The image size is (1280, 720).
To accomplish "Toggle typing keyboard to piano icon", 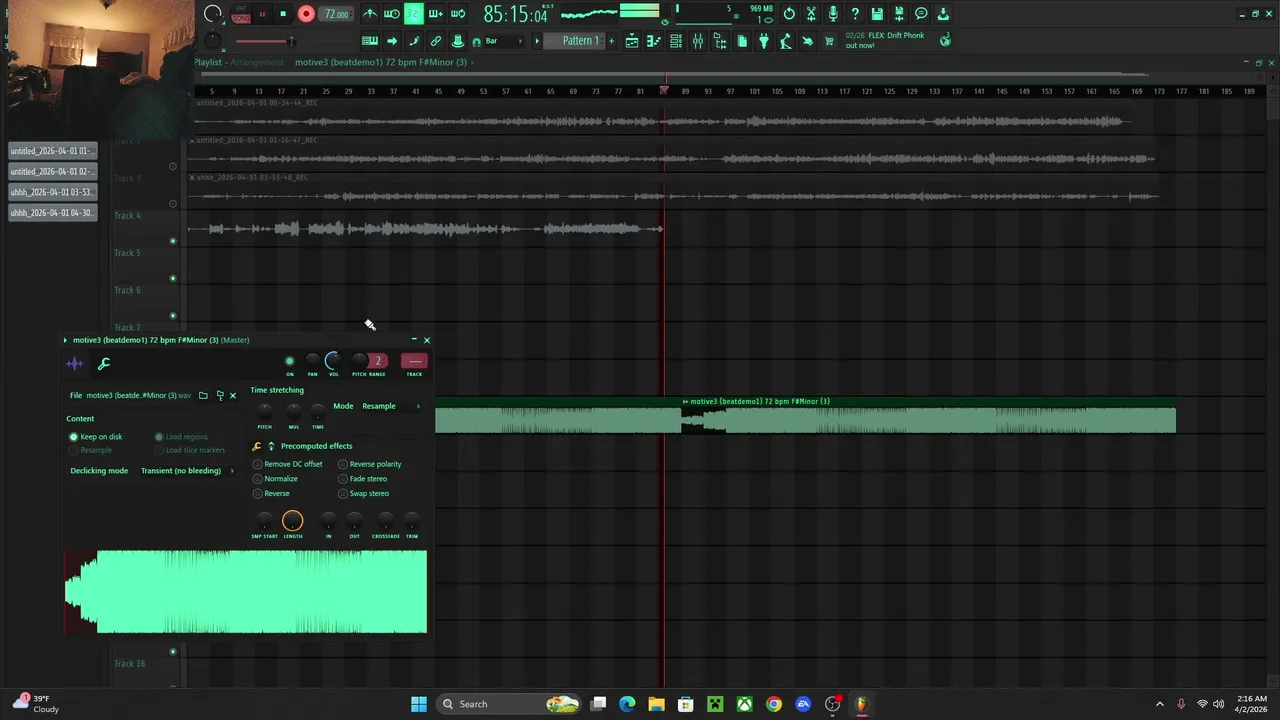I will (369, 41).
